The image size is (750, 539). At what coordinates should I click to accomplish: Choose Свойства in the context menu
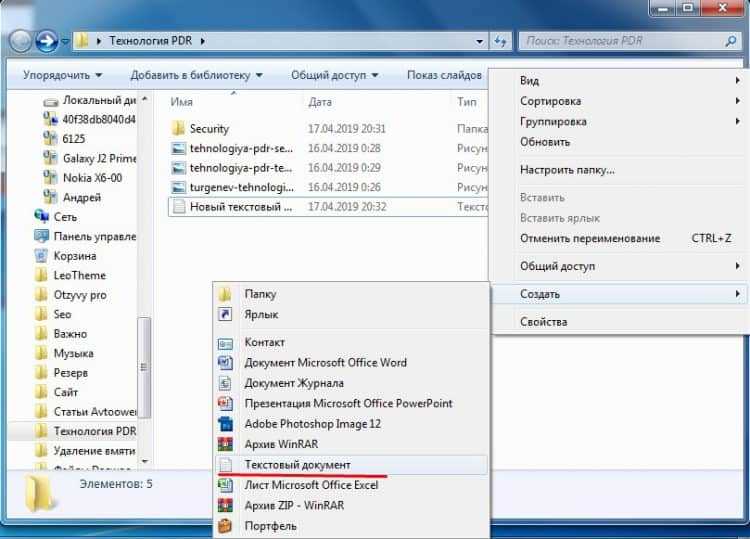[x=543, y=322]
